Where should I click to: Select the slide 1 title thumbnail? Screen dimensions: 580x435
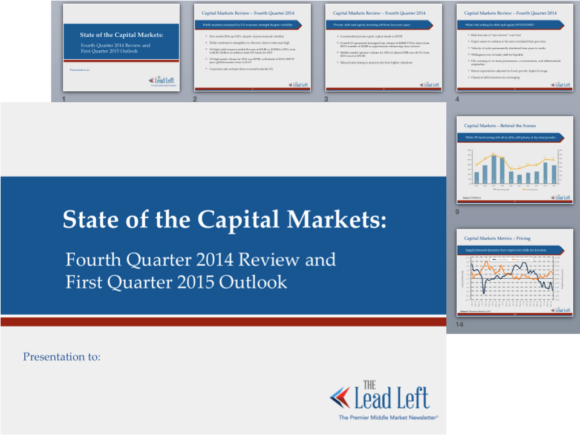point(121,48)
